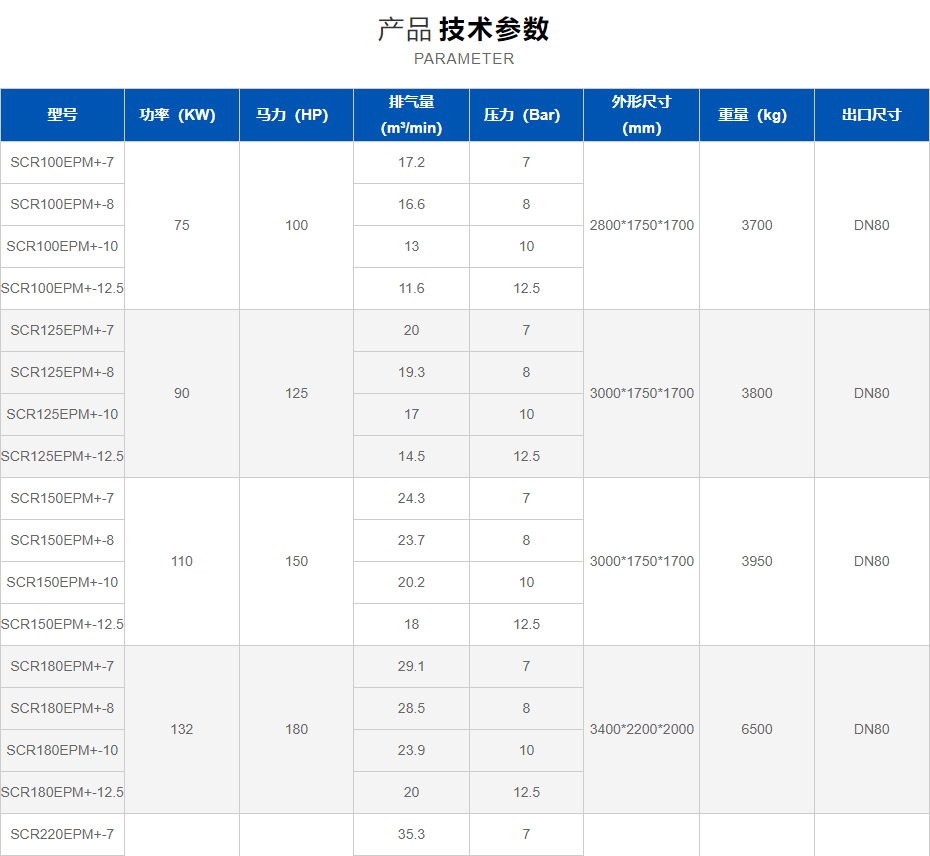
Task: Select the 17.2 air displacement value
Action: point(411,162)
